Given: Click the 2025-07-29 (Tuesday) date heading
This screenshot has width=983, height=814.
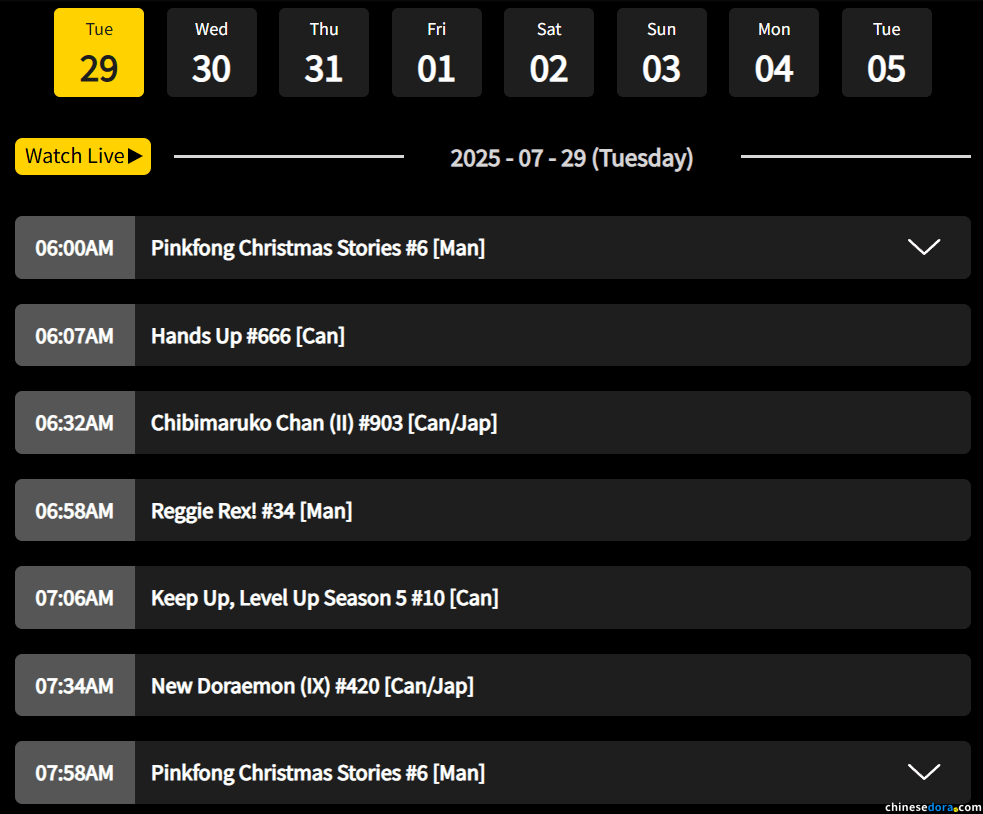Looking at the screenshot, I should pyautogui.click(x=571, y=158).
